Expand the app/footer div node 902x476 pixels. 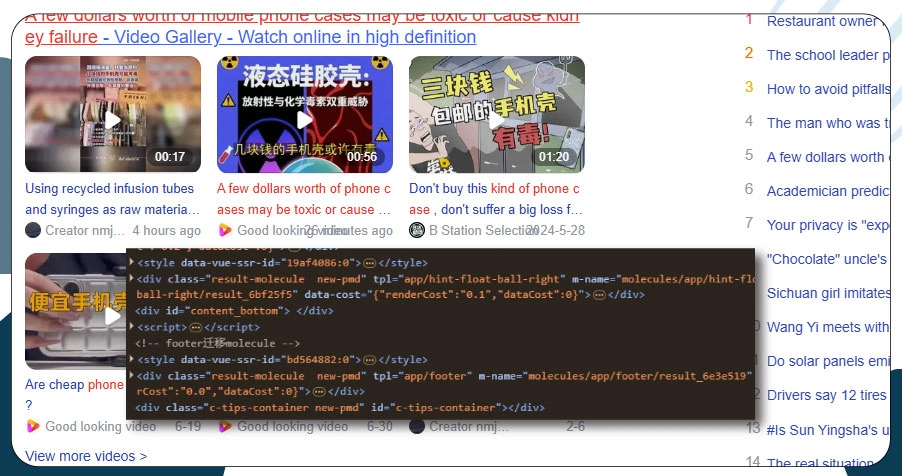[x=131, y=375]
